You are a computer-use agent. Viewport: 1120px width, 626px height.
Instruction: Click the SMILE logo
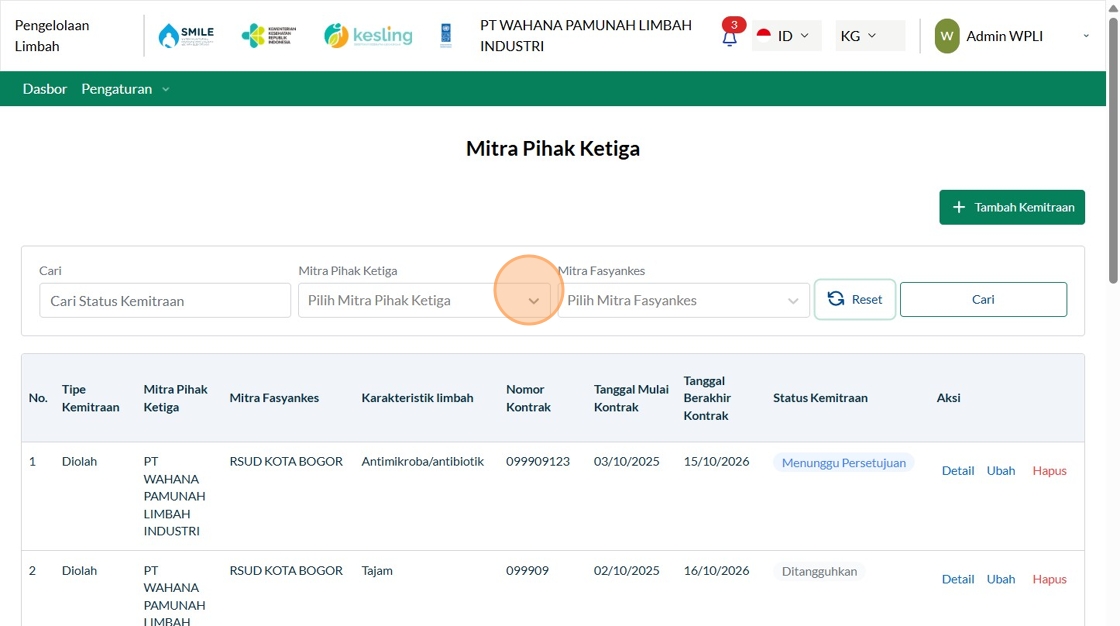(x=186, y=36)
